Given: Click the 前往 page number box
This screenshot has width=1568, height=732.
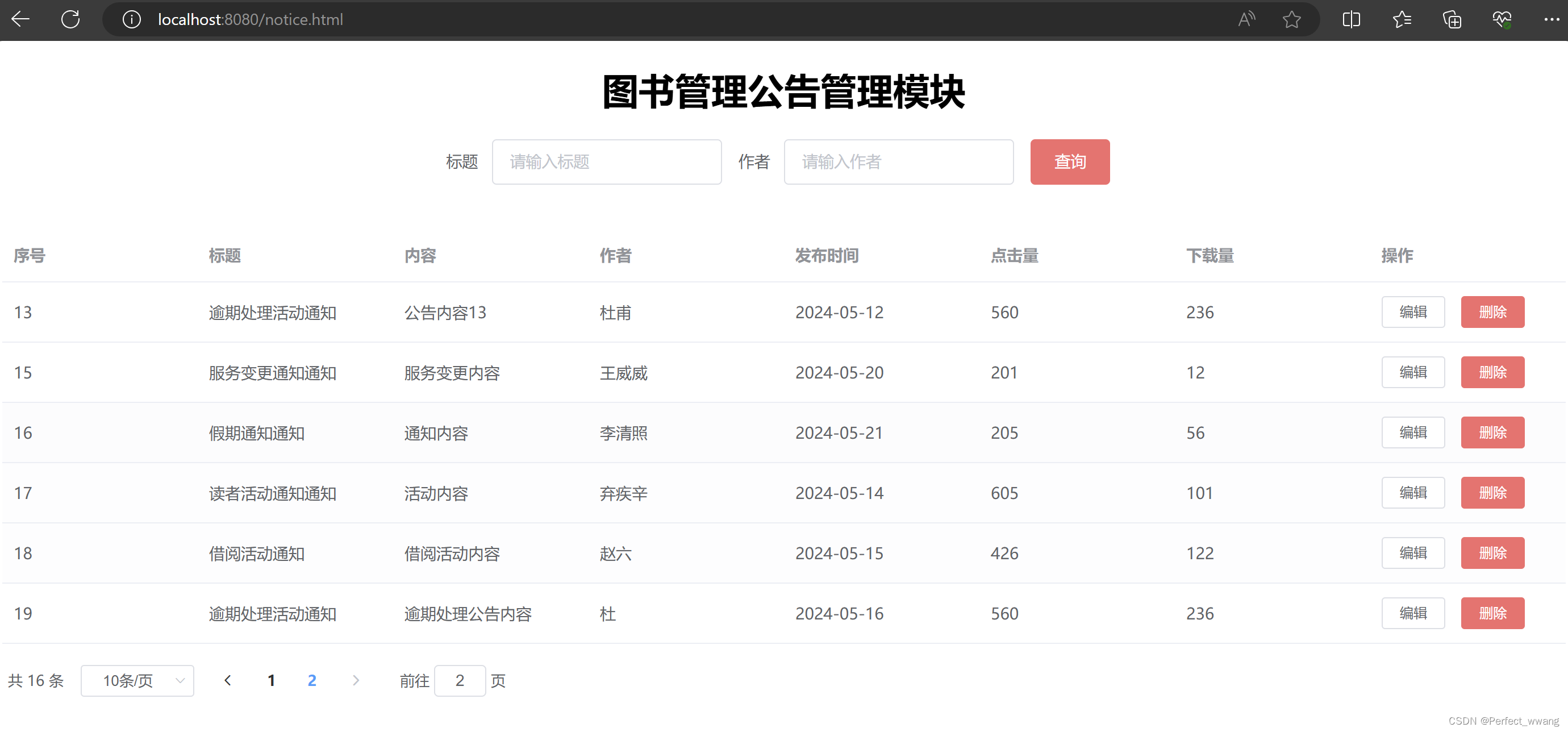Looking at the screenshot, I should coord(460,680).
